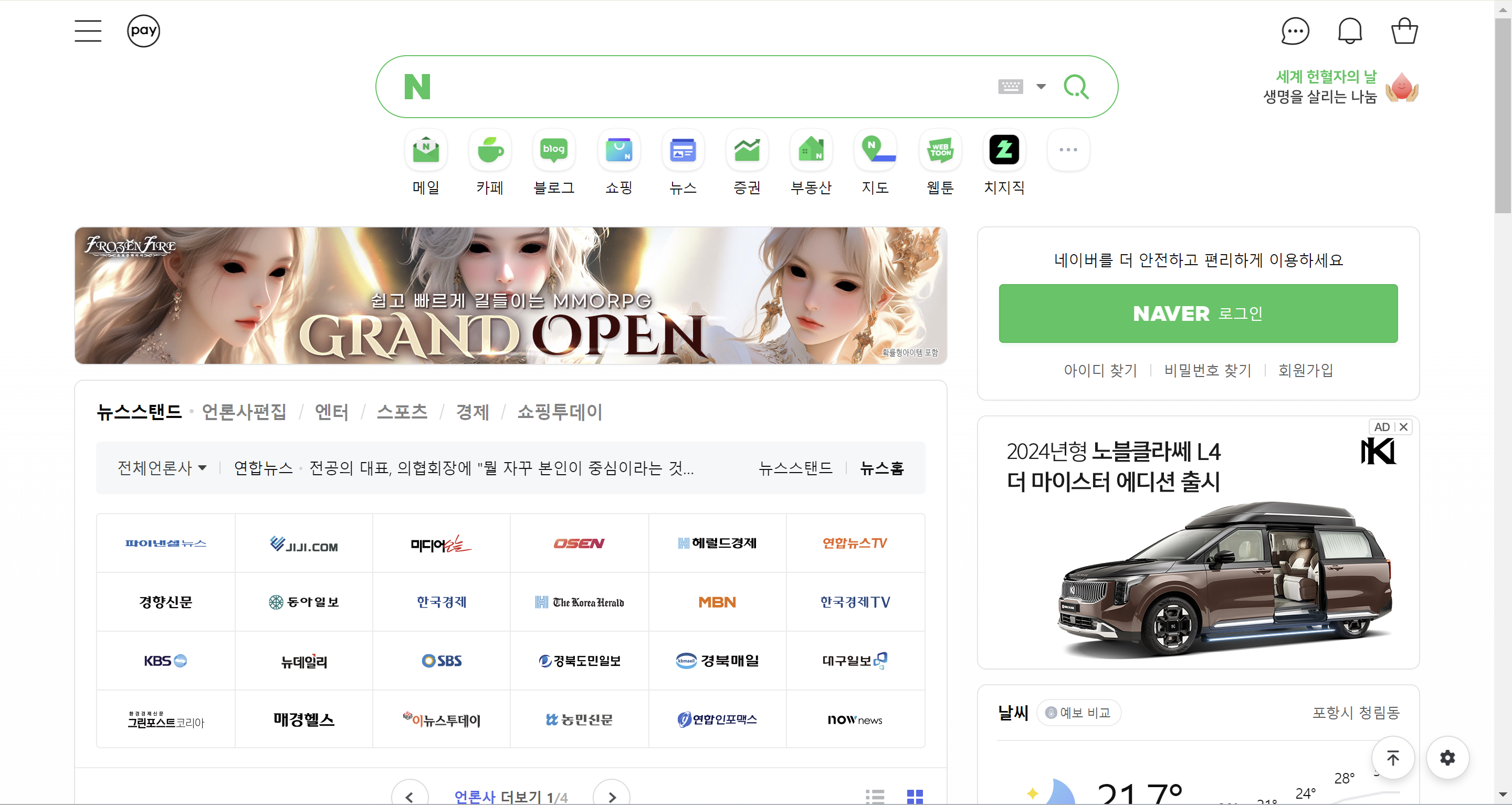Click the green search magnifier button
This screenshot has width=1512, height=805.
1076,87
